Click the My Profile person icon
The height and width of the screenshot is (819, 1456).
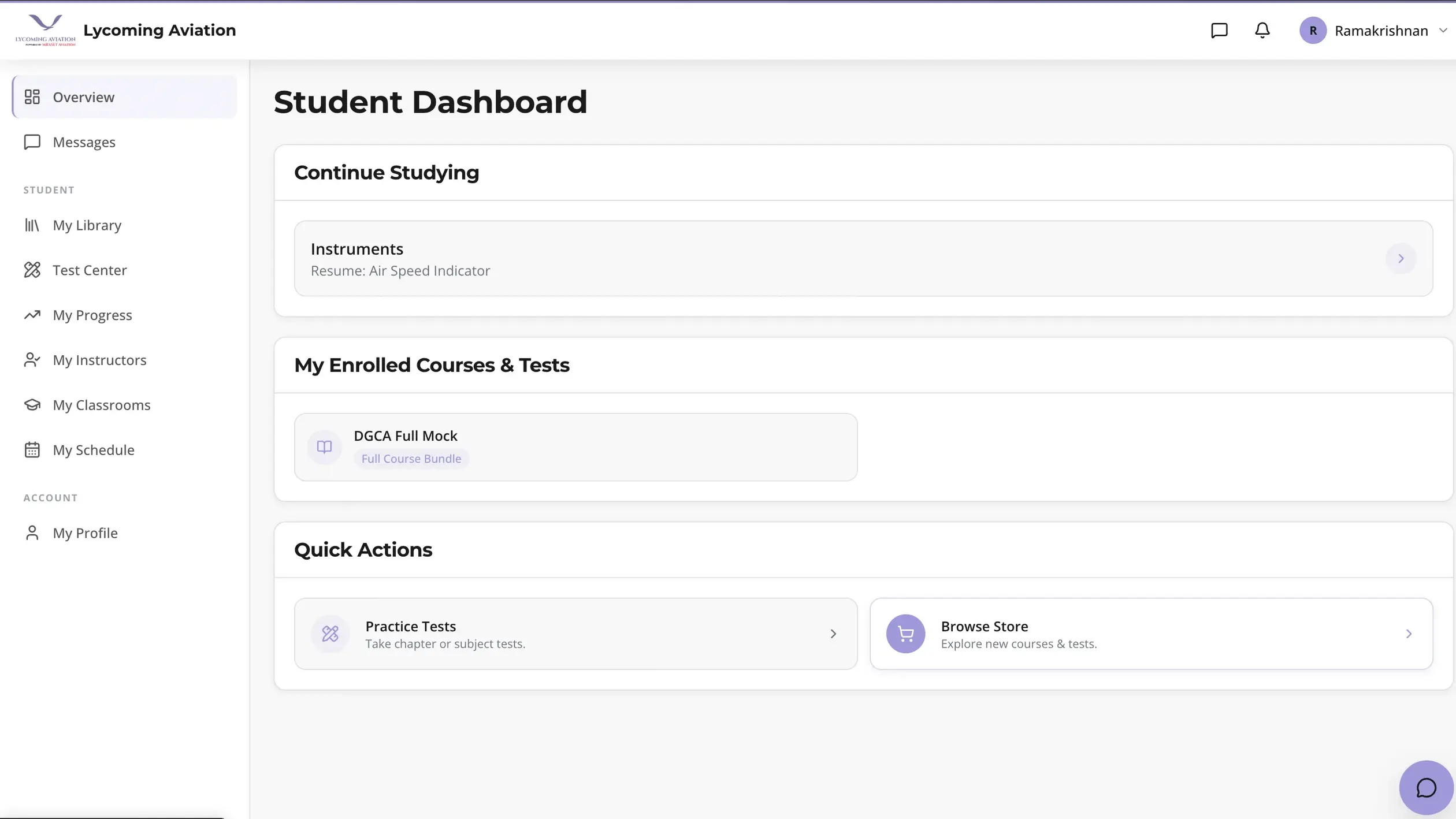(x=32, y=533)
